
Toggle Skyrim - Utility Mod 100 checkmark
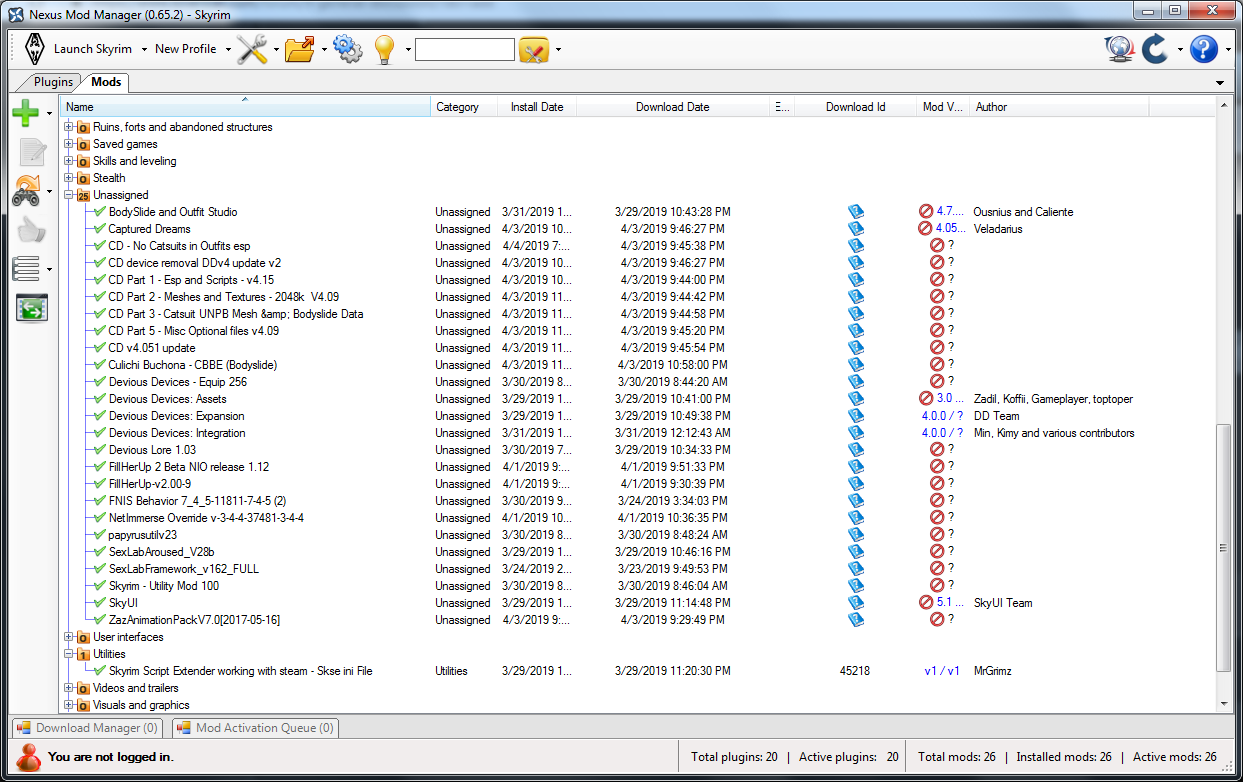[x=99, y=586]
